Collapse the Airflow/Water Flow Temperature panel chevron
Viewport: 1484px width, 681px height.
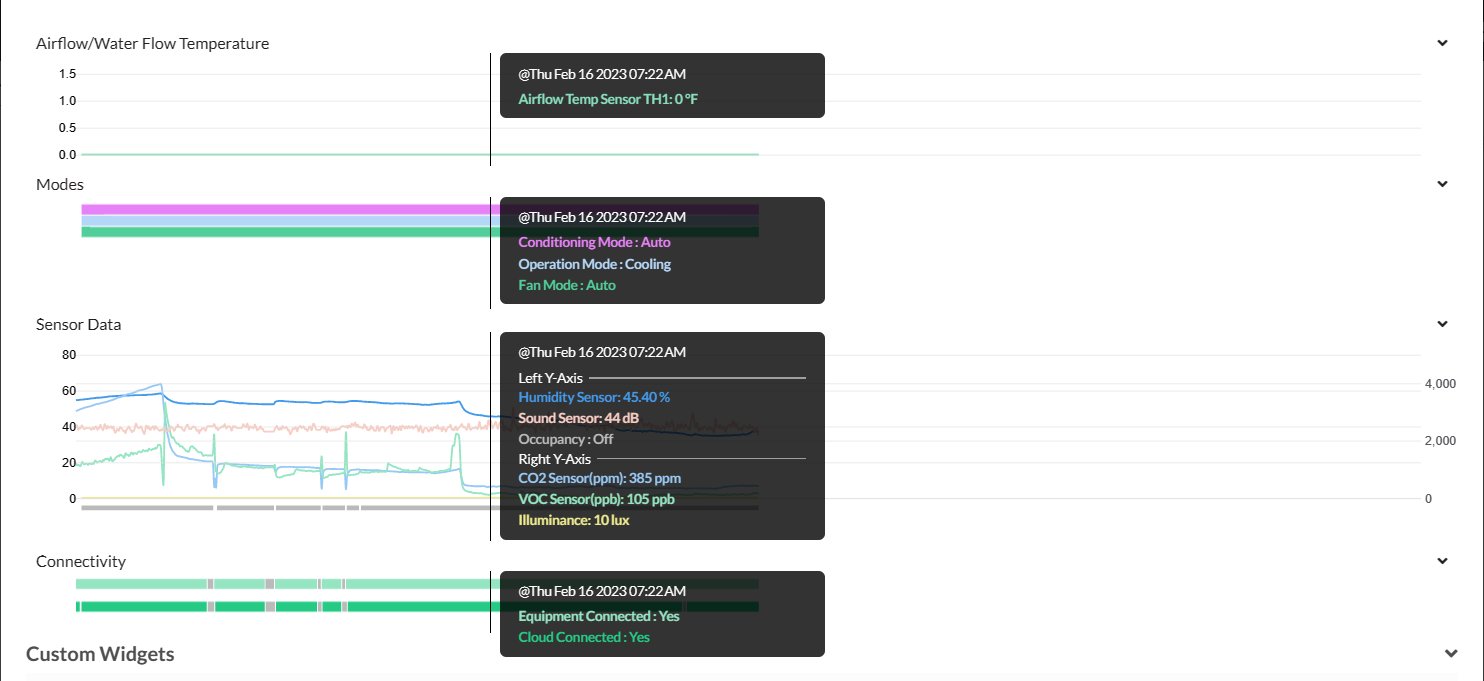pos(1442,43)
